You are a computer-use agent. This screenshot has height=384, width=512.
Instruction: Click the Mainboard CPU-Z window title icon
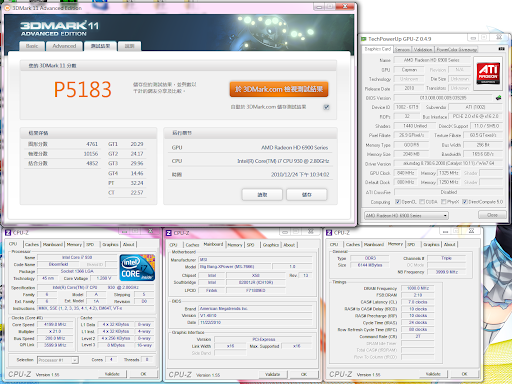point(169,233)
